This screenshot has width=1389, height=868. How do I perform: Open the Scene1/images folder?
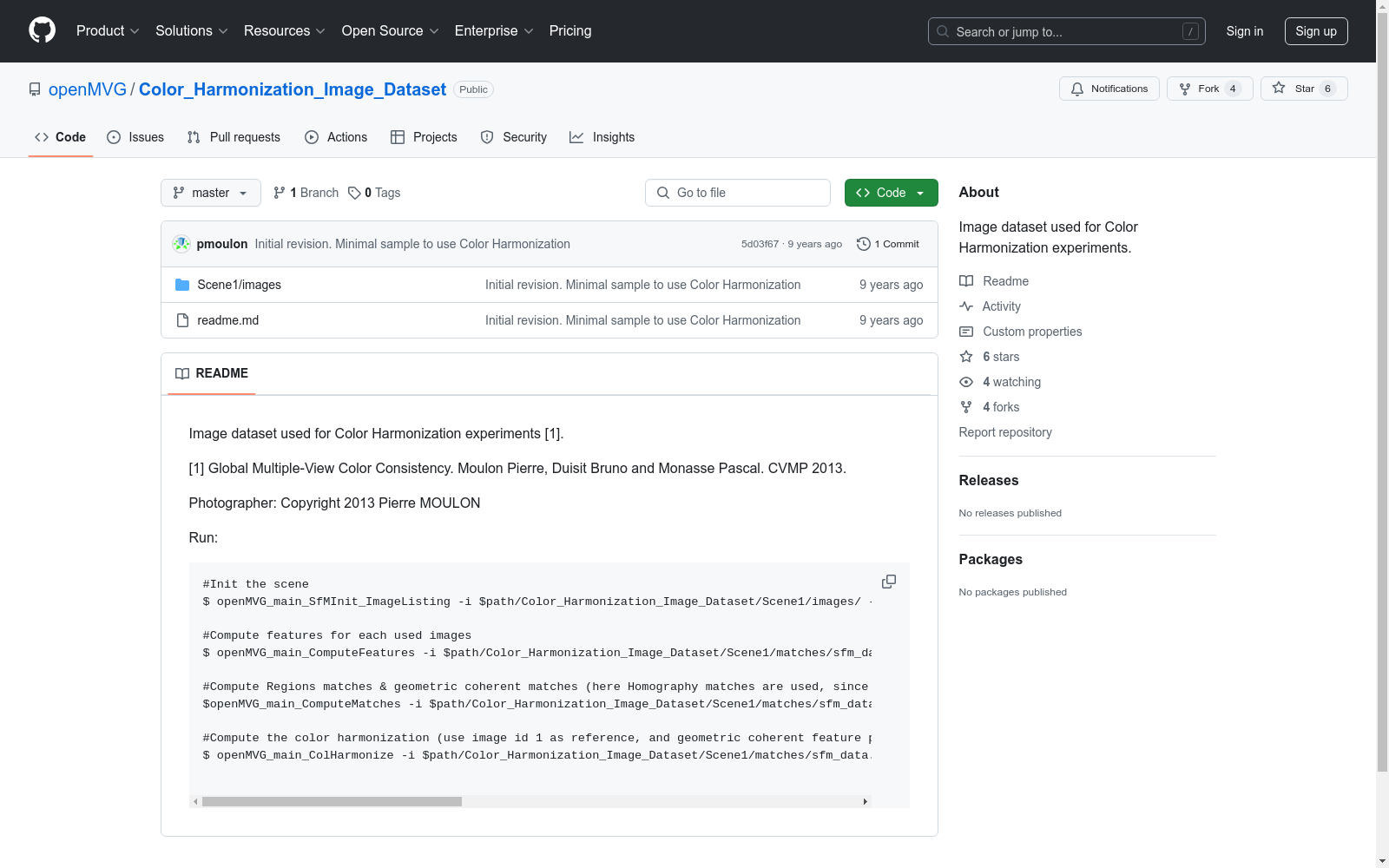[239, 285]
